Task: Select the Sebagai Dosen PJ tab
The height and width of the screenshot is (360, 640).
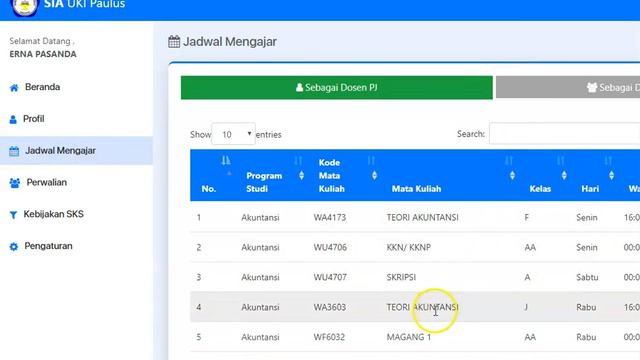Action: (337, 87)
